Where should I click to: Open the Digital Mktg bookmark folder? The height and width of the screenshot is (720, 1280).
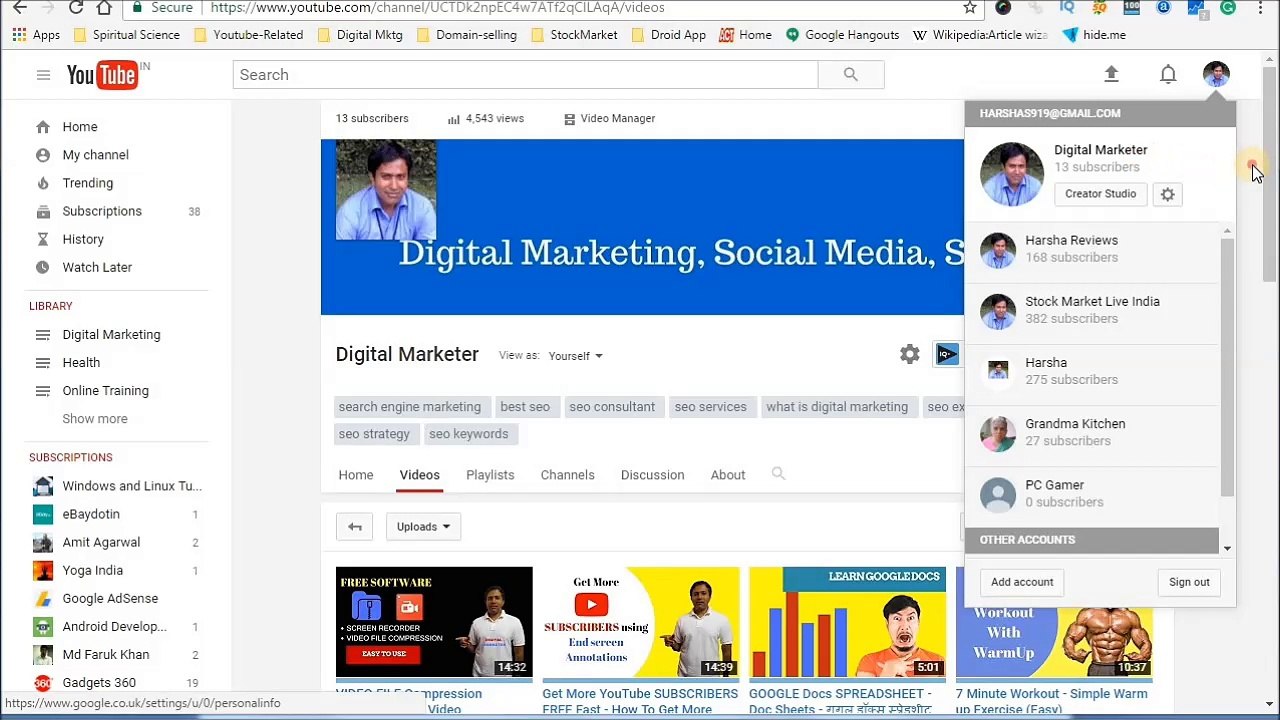(359, 35)
